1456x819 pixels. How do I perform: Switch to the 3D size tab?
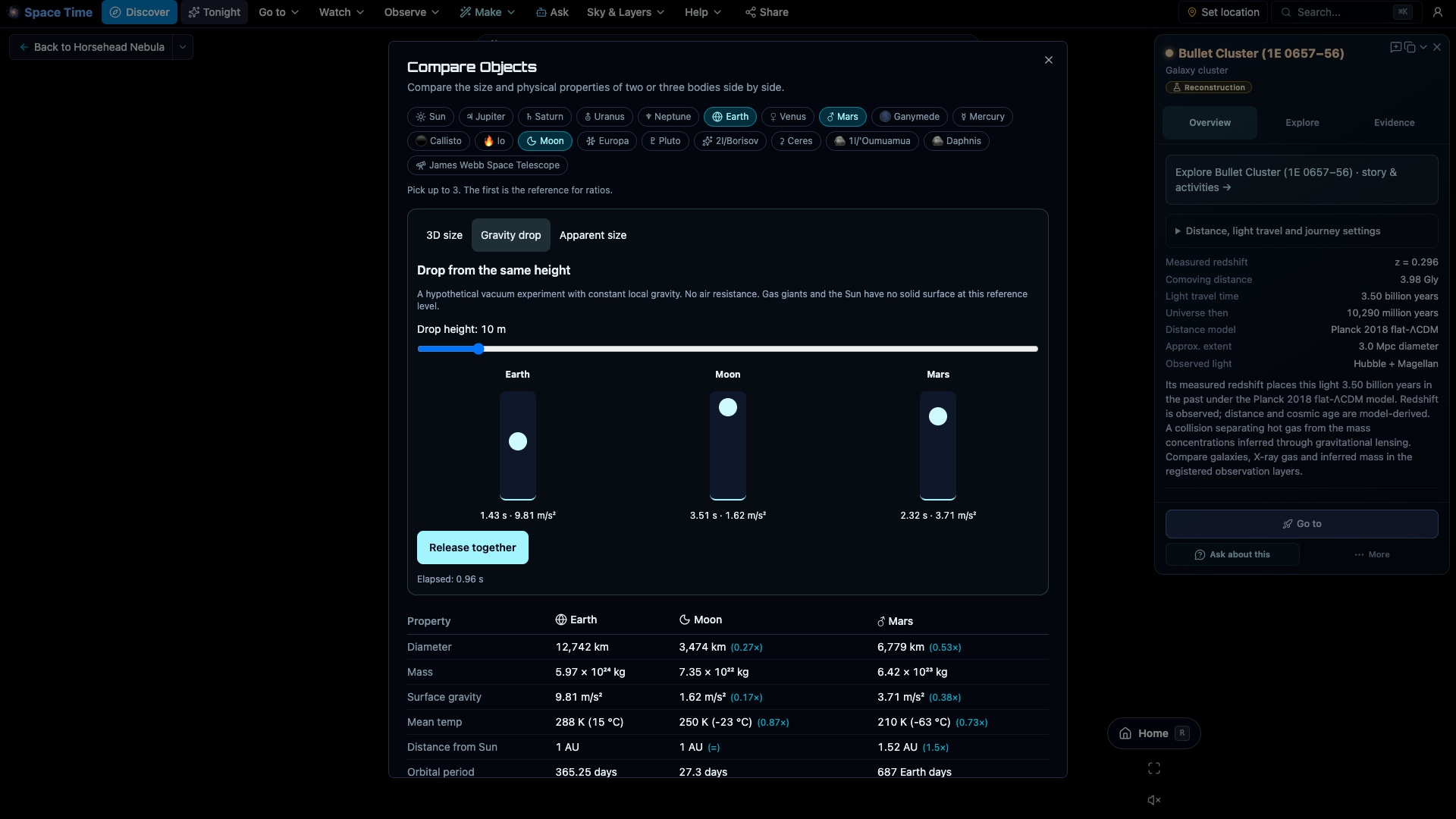tap(444, 235)
